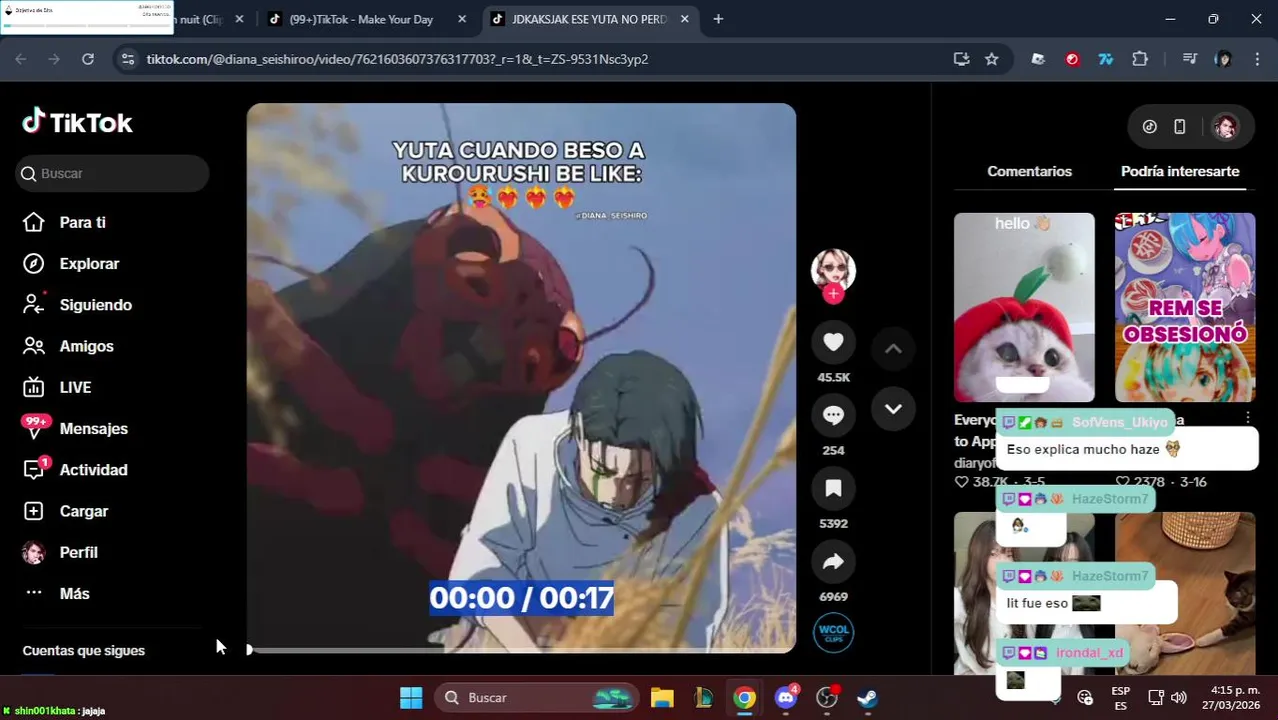Seek on the video progress bar
Screen dimensions: 1278x720
coord(521,649)
